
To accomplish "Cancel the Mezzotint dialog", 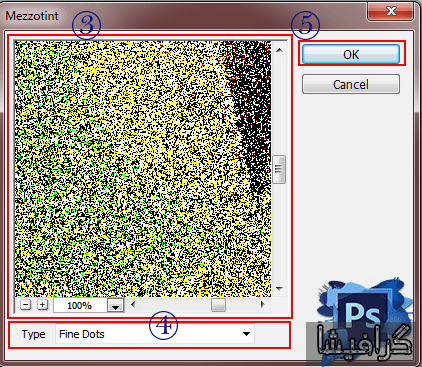I will tap(351, 84).
